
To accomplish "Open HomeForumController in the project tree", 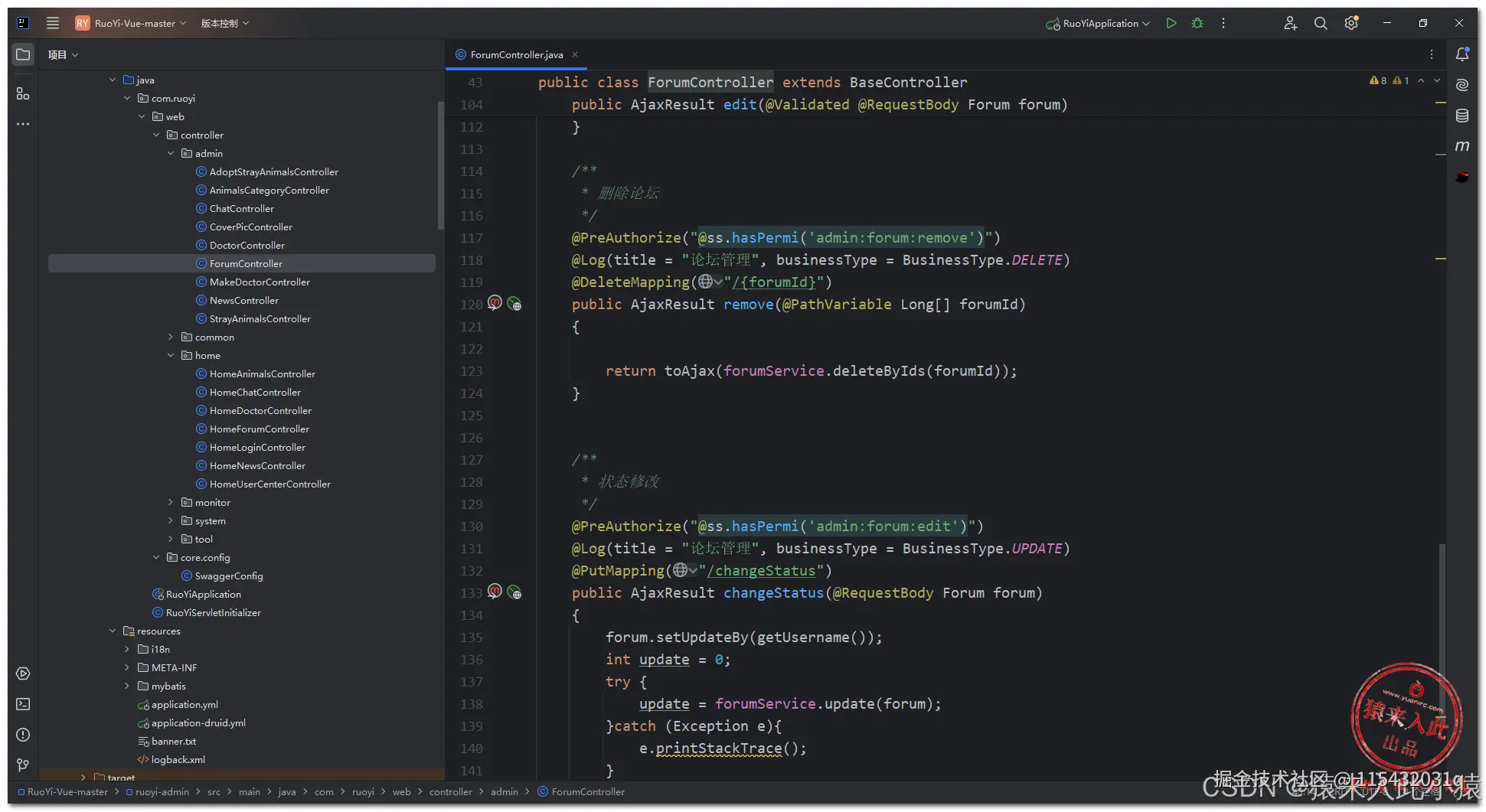I will [x=259, y=429].
